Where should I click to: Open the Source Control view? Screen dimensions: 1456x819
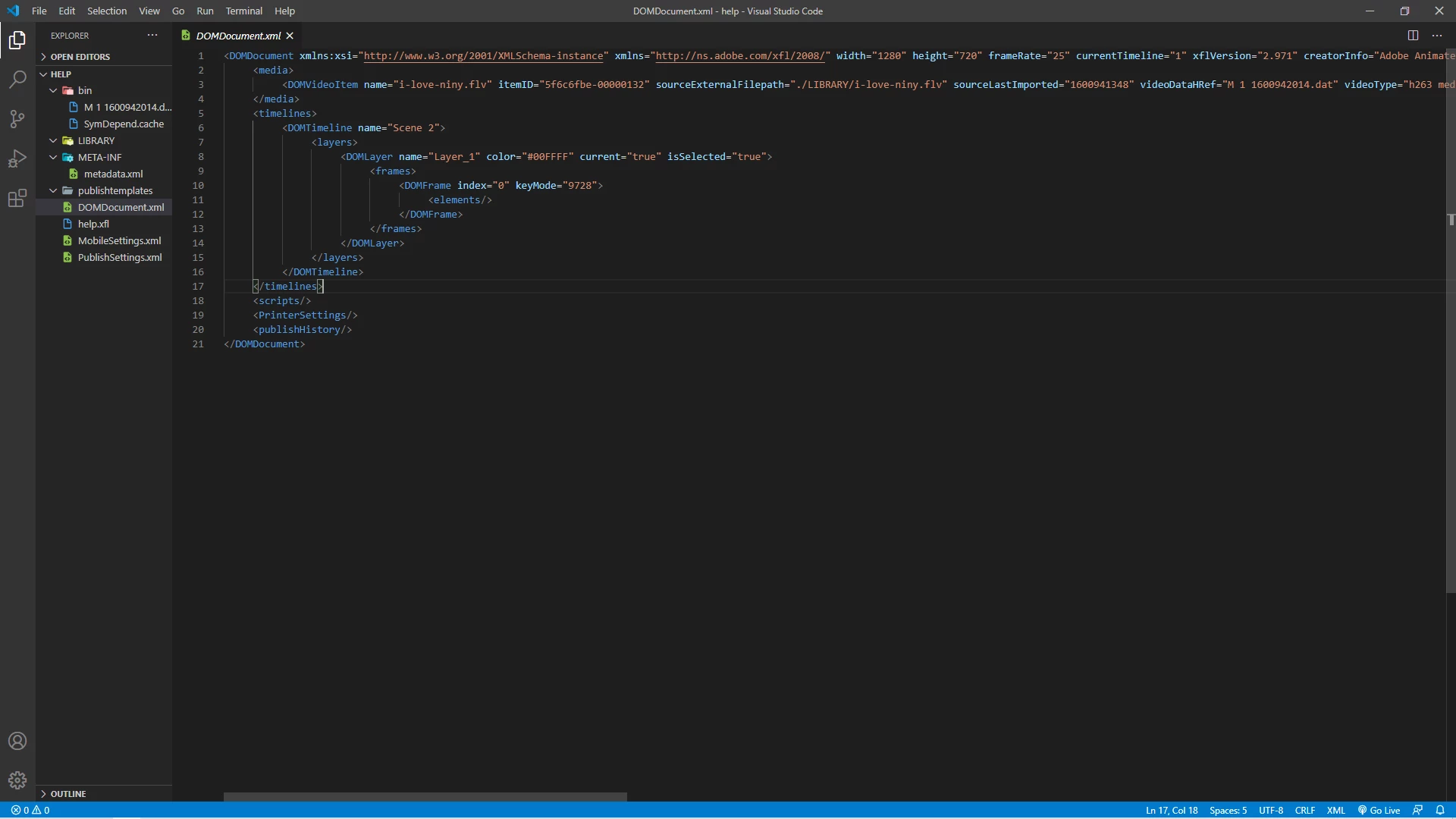point(17,119)
